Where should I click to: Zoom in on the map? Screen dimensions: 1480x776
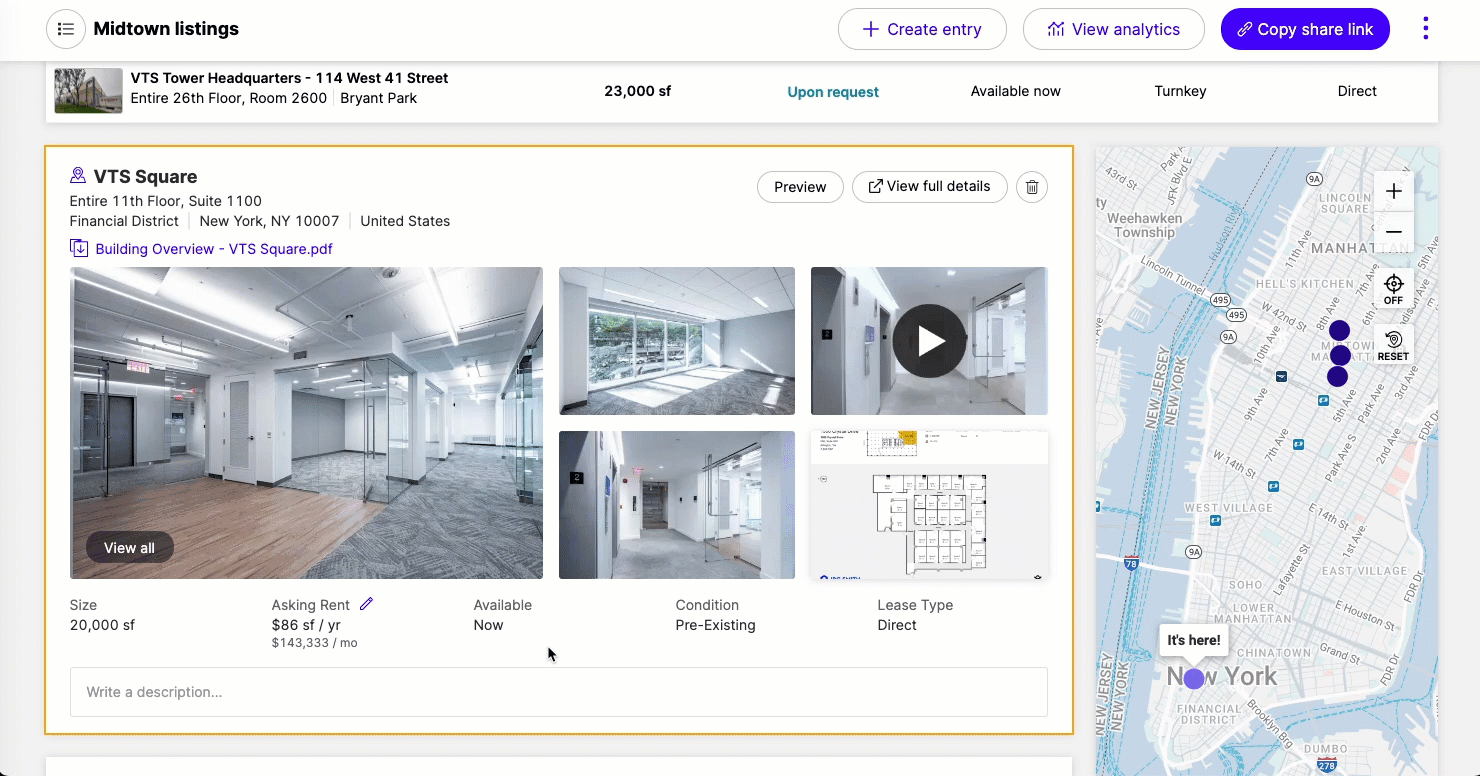(1394, 191)
